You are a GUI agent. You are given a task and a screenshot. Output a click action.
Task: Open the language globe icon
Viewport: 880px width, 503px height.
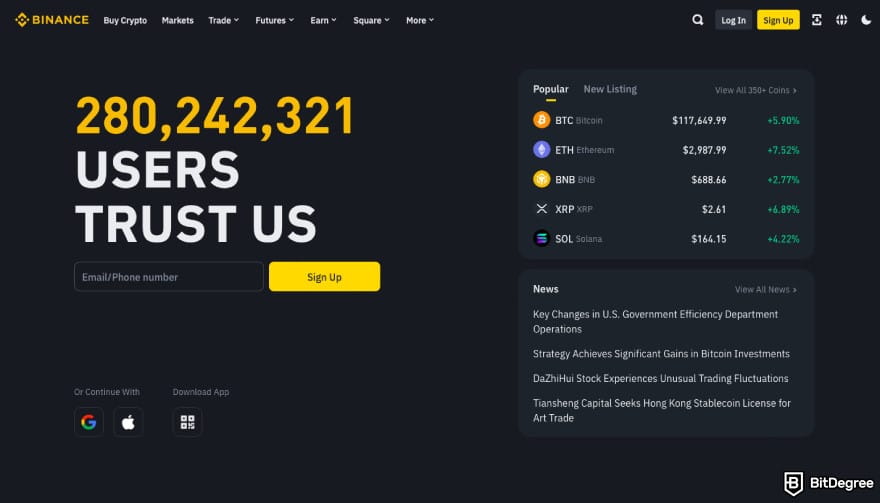click(x=841, y=20)
